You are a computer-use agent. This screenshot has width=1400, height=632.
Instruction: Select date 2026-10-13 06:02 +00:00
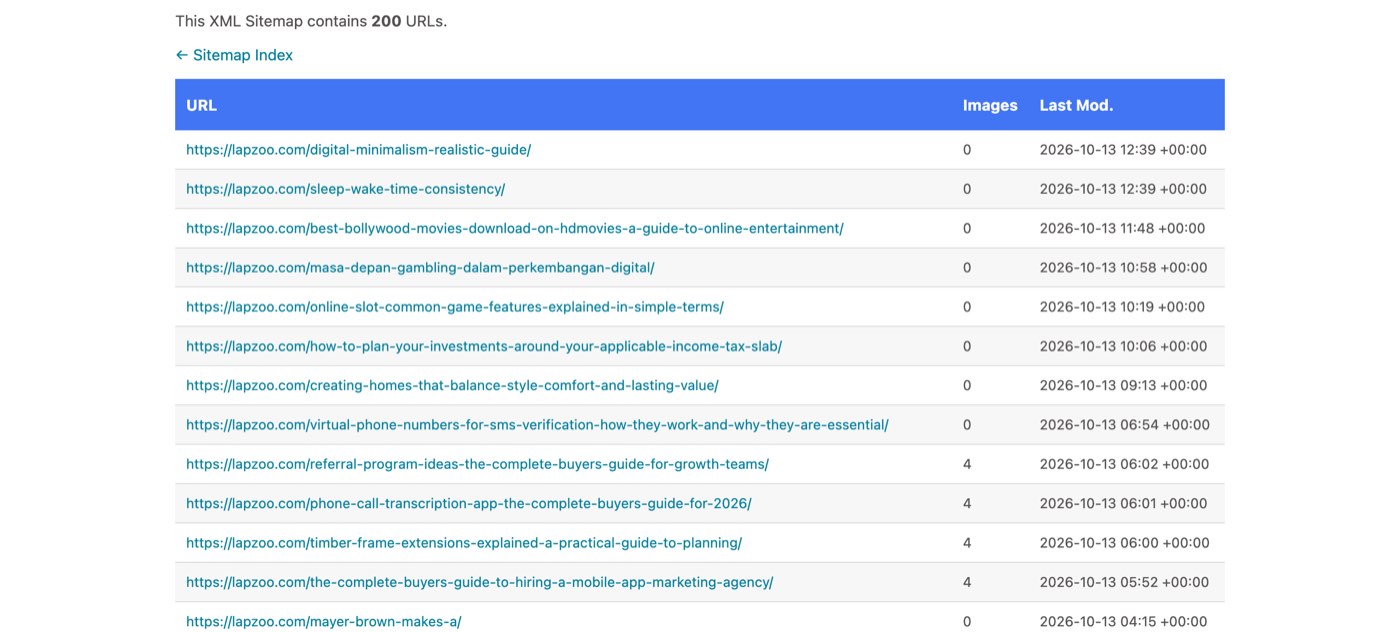tap(1124, 464)
